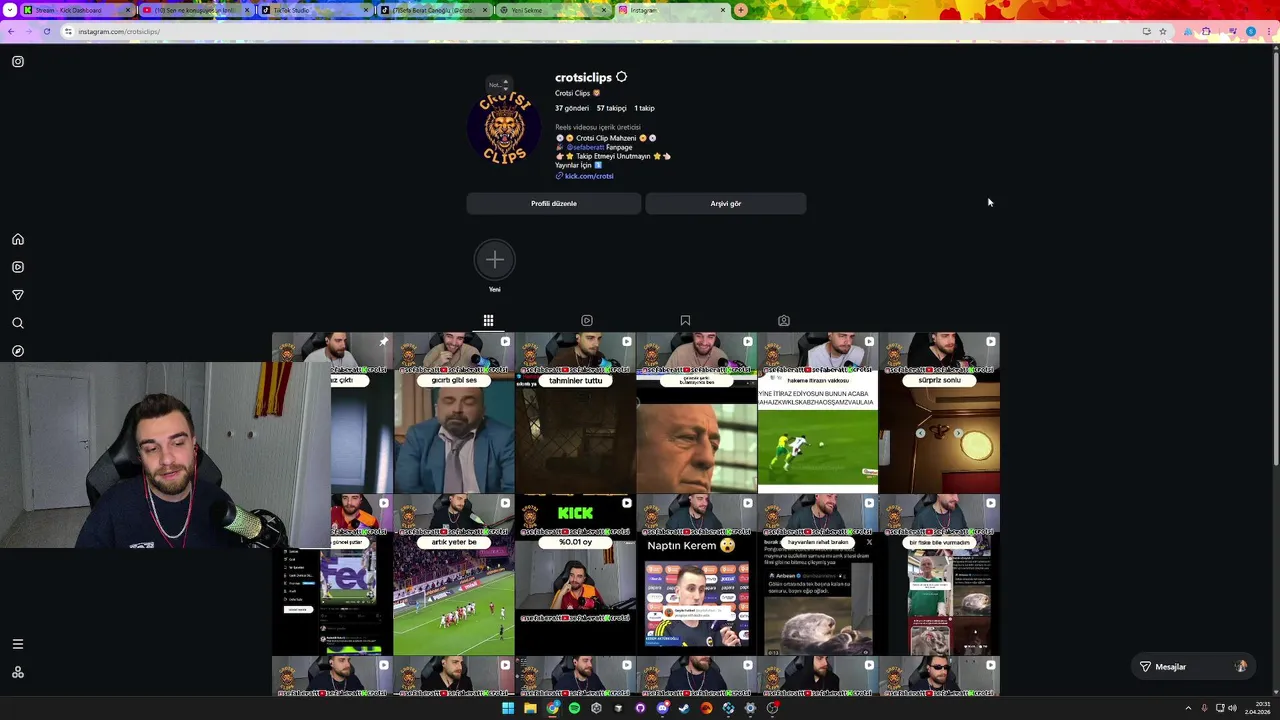1280x720 pixels.
Task: Open the @sefaberatt mention link
Action: 585,147
